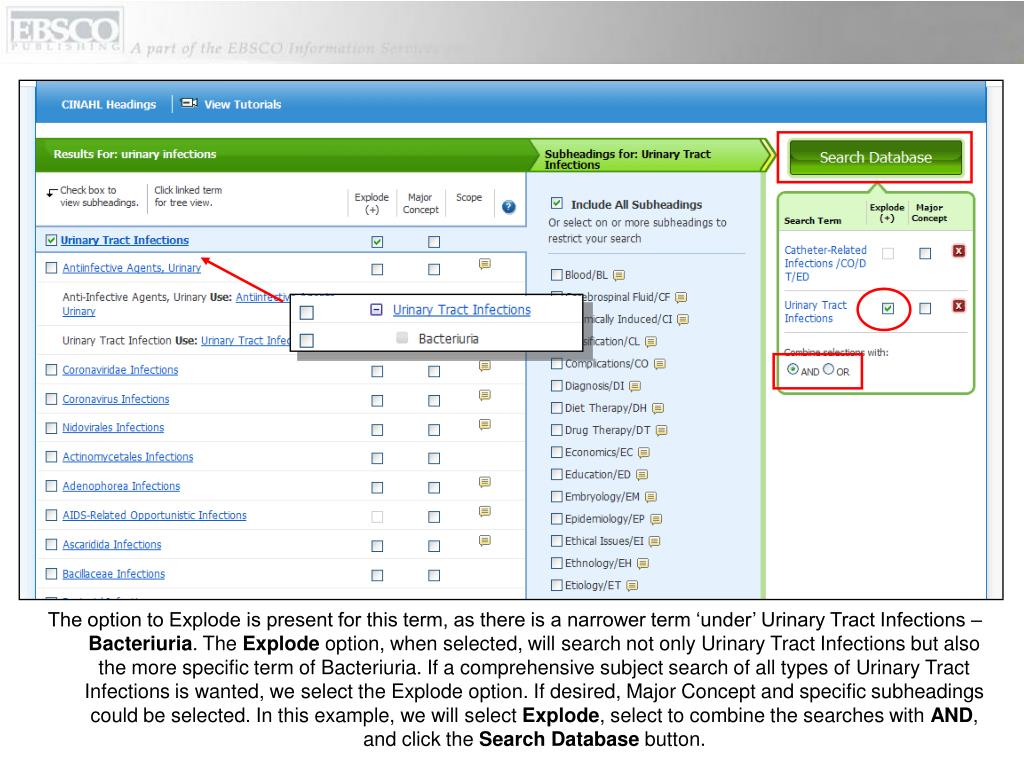Open scope note icon for Ascaridida Infections
1024x768 pixels.
tap(485, 541)
